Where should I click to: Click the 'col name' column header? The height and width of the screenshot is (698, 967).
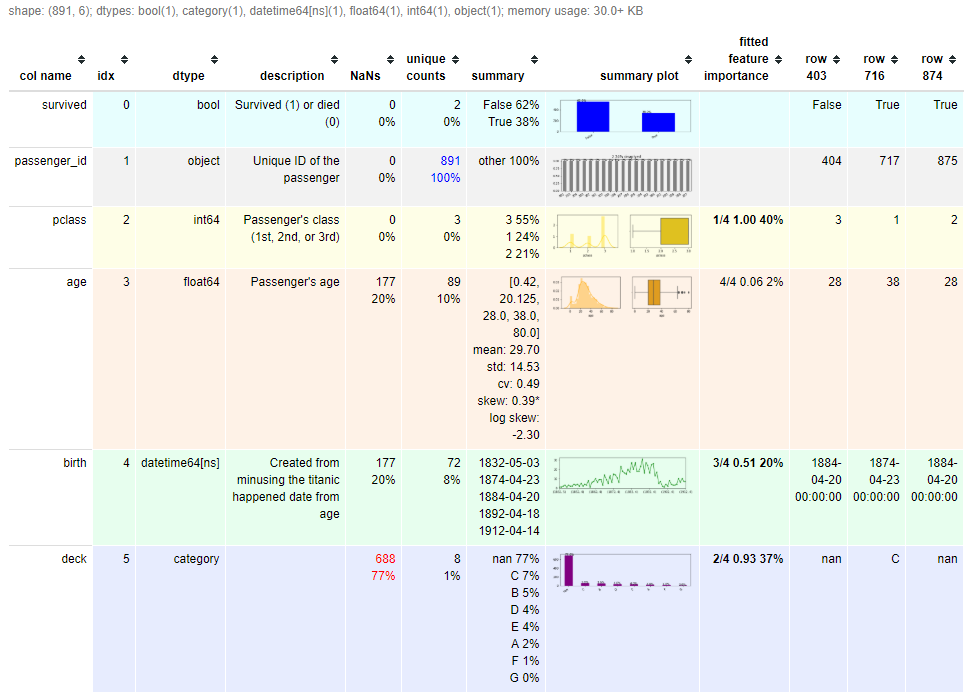click(x=45, y=75)
